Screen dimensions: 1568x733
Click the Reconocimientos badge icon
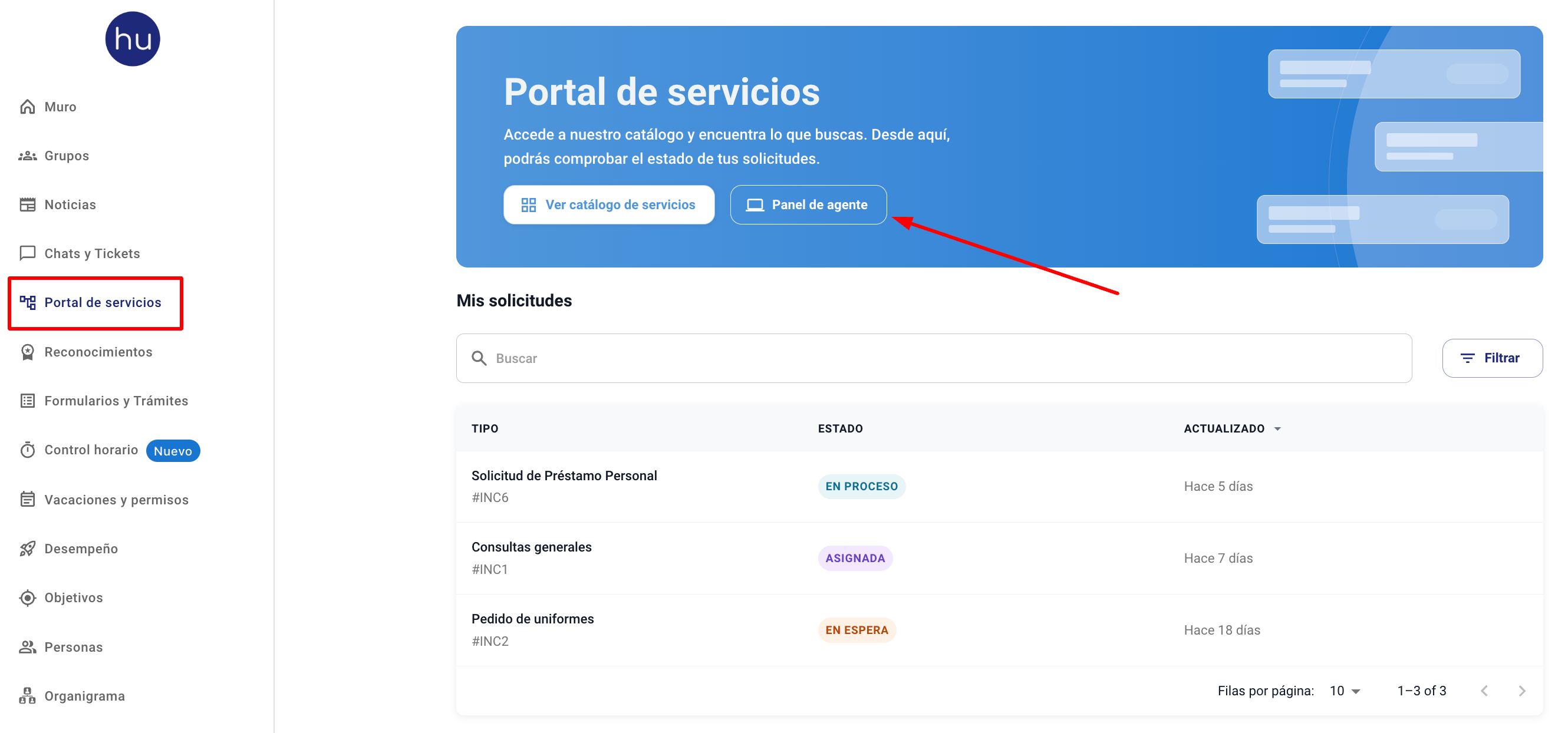click(27, 352)
